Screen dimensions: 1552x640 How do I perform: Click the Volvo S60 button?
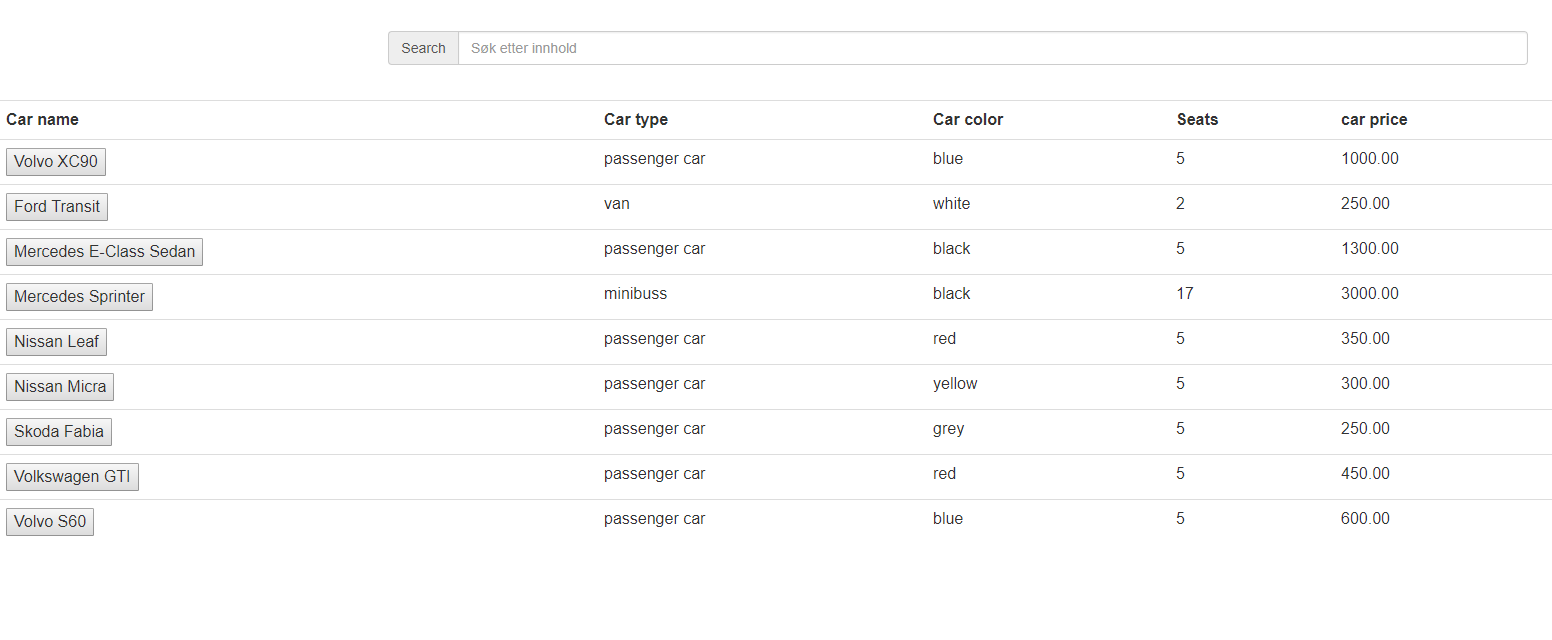point(50,521)
